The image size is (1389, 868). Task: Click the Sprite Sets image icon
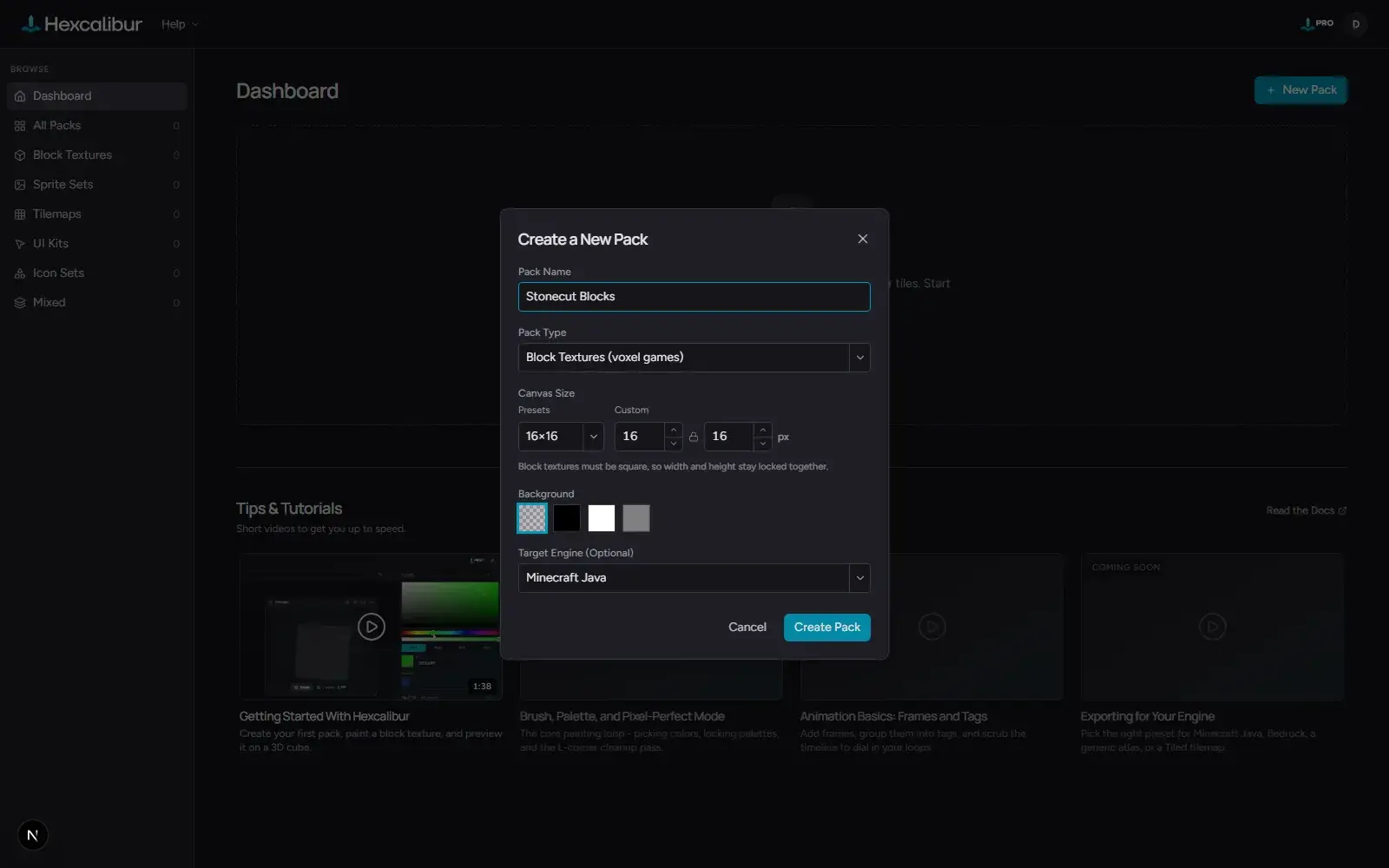pyautogui.click(x=20, y=185)
